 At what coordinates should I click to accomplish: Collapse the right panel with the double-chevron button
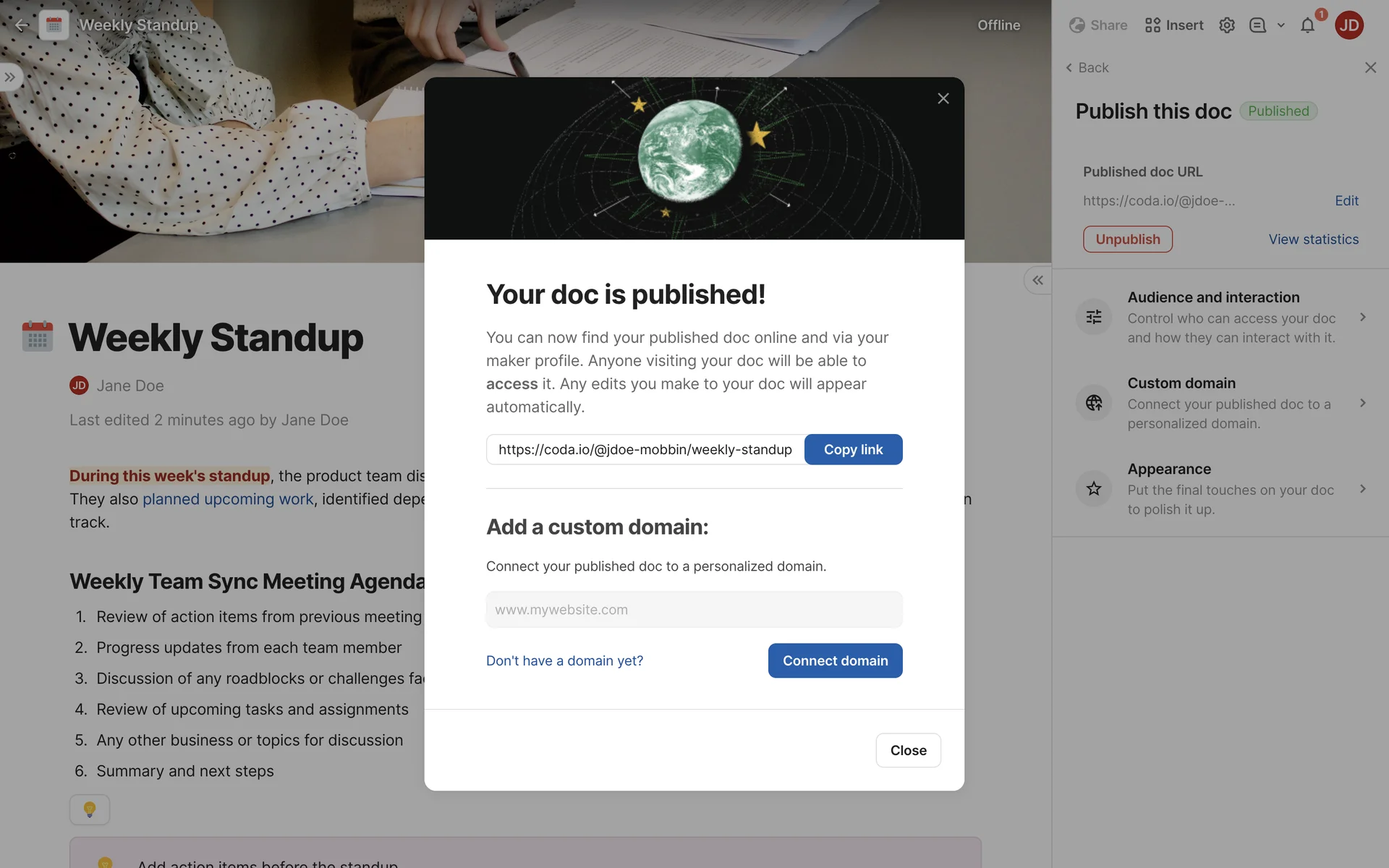1037,281
